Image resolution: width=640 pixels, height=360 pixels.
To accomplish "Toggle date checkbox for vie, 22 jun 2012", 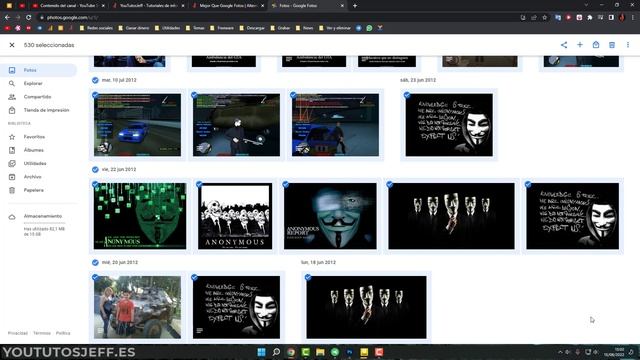I will 95,169.
